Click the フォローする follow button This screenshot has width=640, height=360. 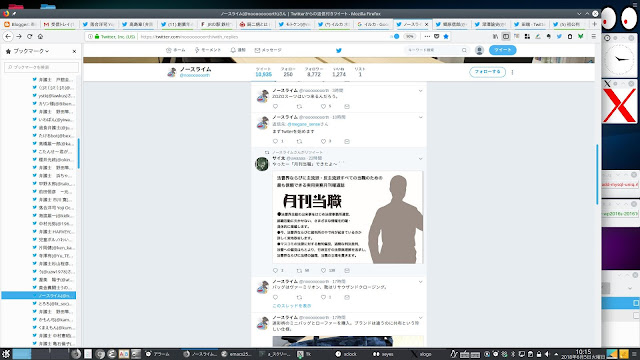(487, 72)
